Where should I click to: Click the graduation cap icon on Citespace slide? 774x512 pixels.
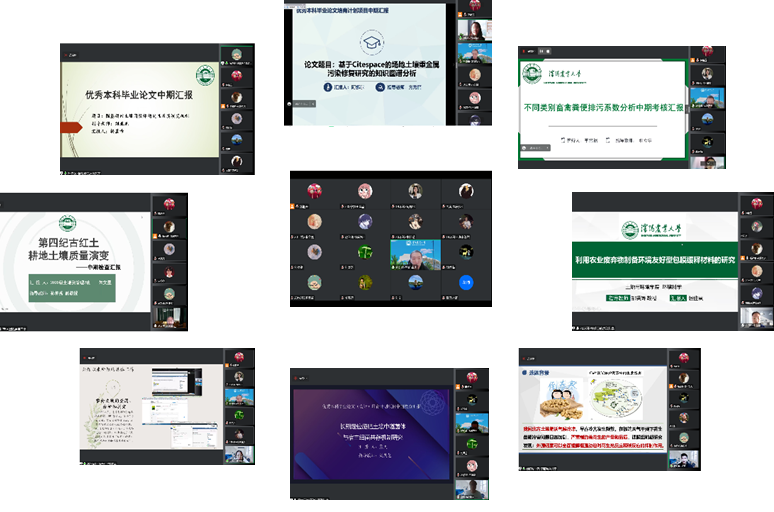372,42
